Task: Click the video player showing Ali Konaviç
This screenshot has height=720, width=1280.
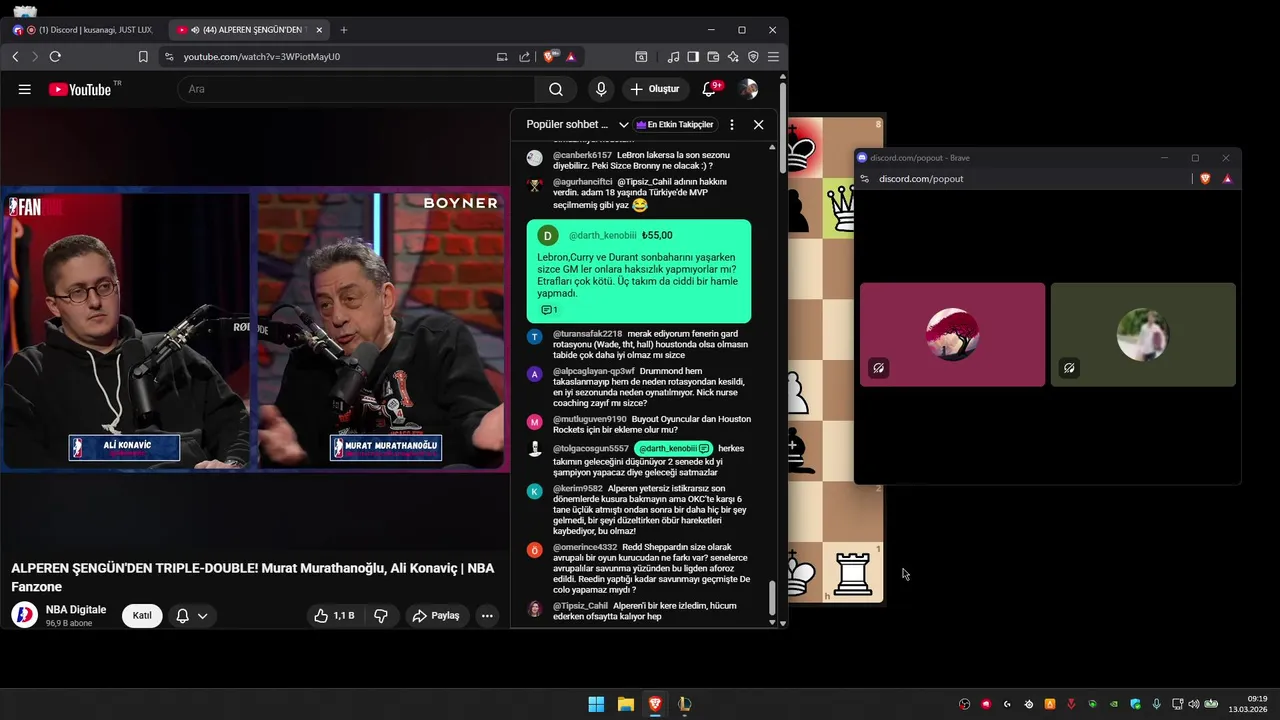Action: pos(255,329)
